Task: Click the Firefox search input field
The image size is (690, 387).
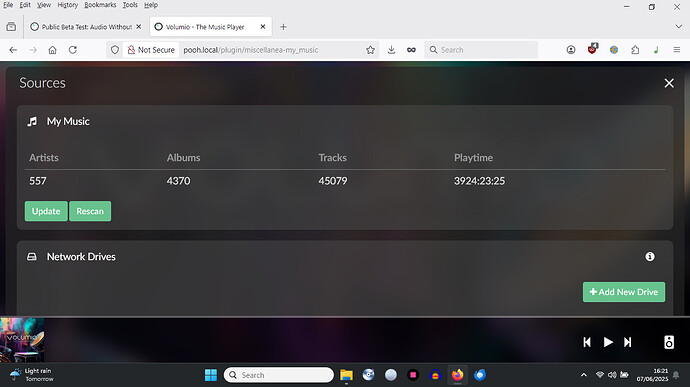Action: click(481, 50)
